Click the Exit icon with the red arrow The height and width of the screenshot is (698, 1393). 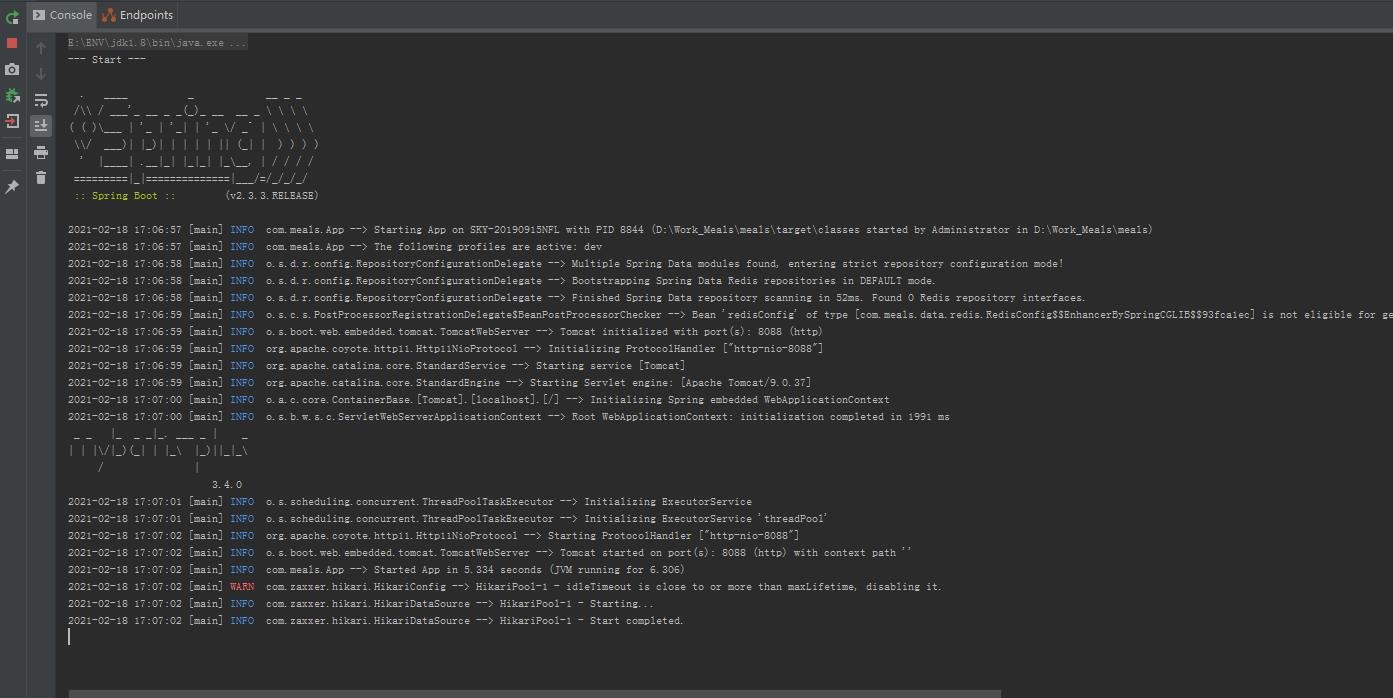(12, 121)
